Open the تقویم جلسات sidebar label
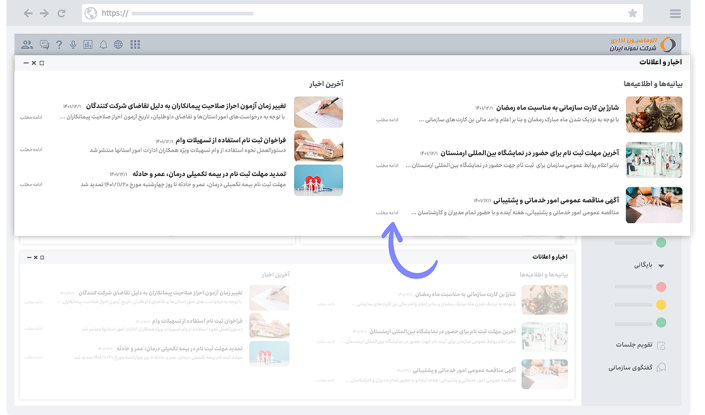Viewport: 705px width, 415px height. (634, 345)
